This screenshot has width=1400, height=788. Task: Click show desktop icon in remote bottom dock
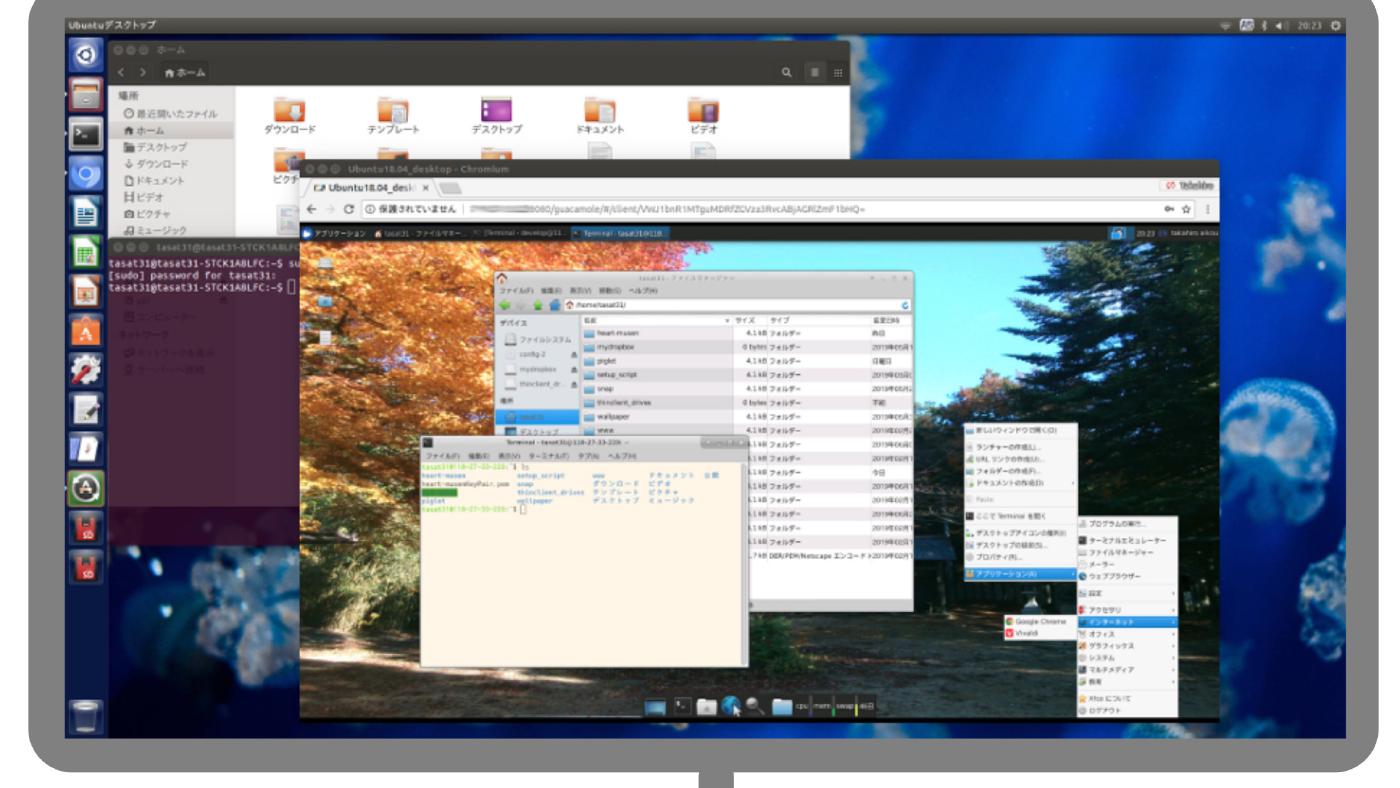point(655,707)
